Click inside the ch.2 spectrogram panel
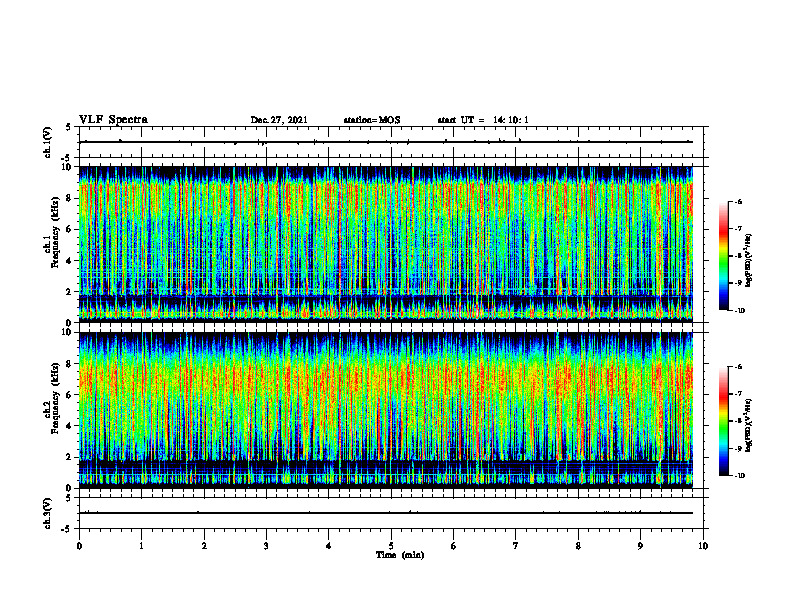The width and height of the screenshot is (792, 612). click(386, 410)
